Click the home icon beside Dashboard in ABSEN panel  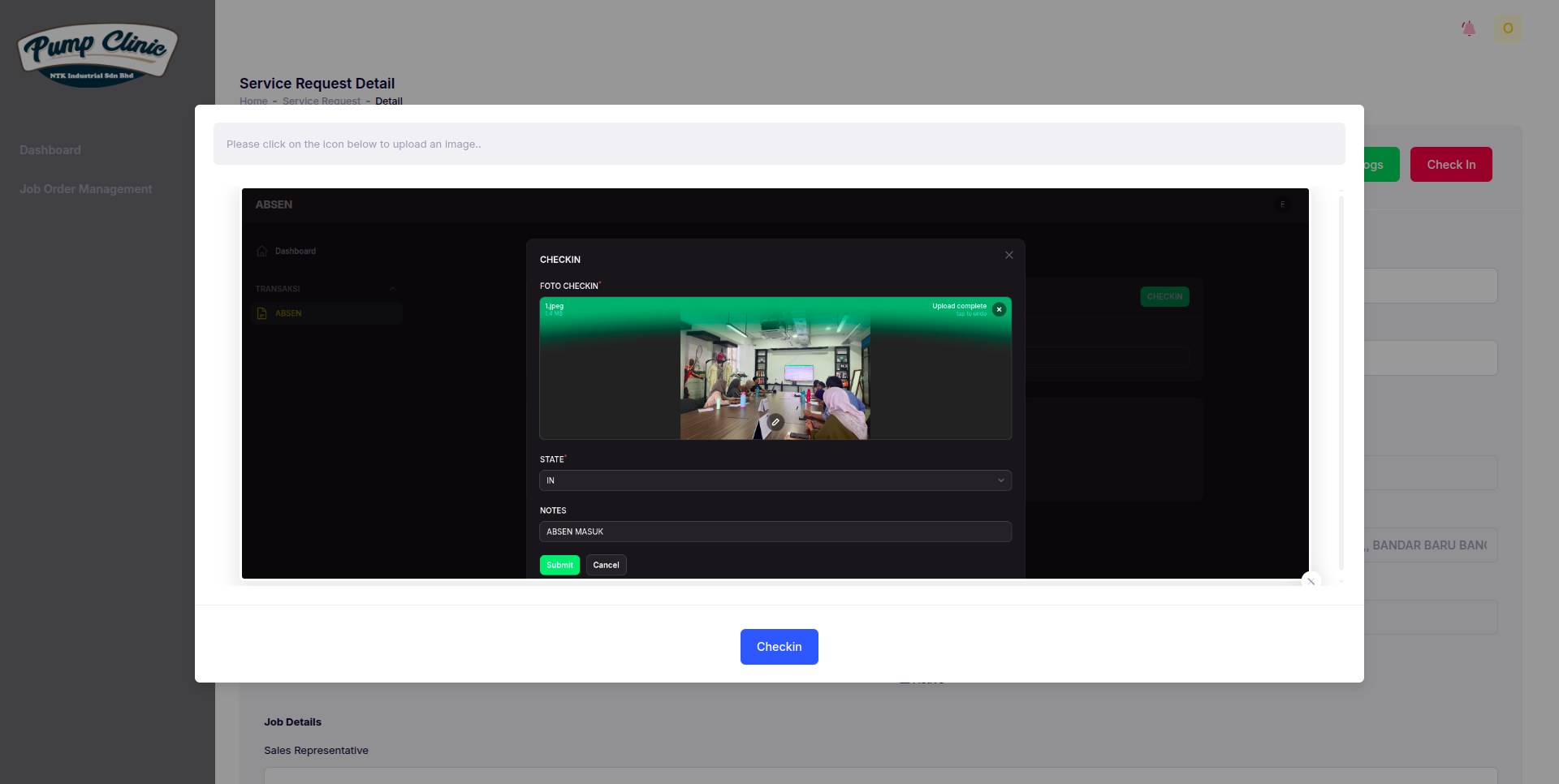261,251
